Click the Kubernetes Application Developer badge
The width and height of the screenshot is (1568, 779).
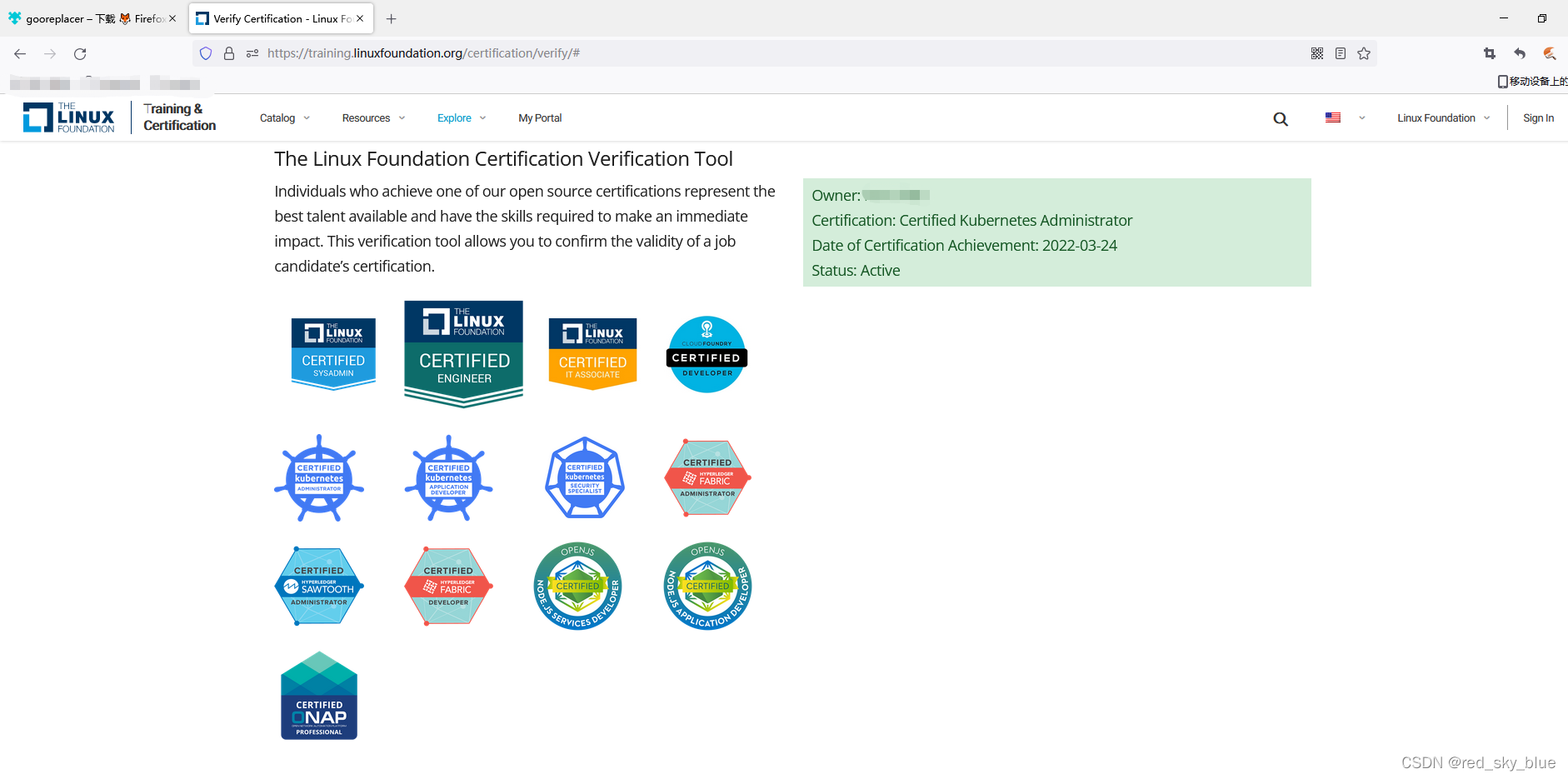448,478
